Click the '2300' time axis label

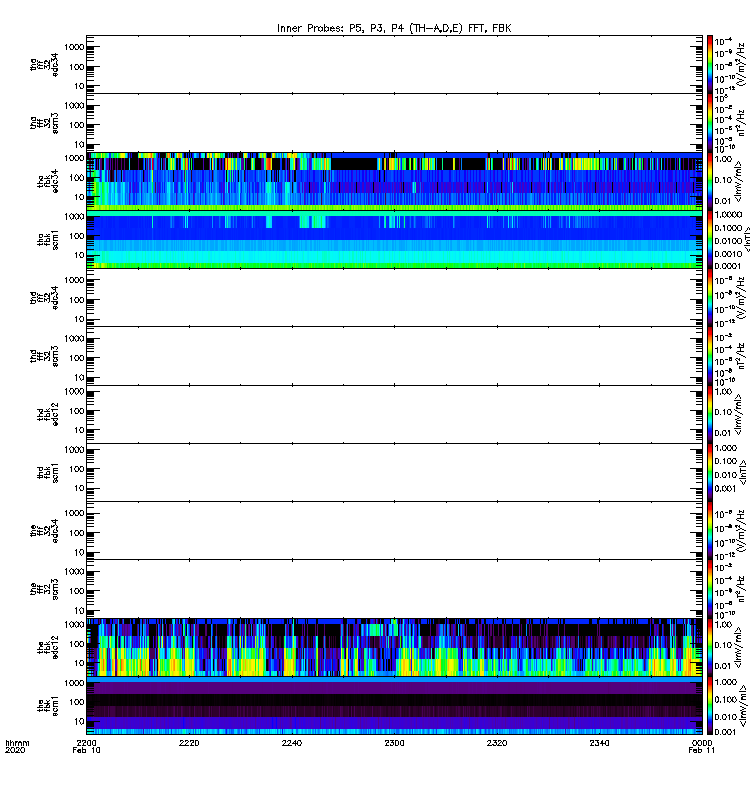pos(394,743)
